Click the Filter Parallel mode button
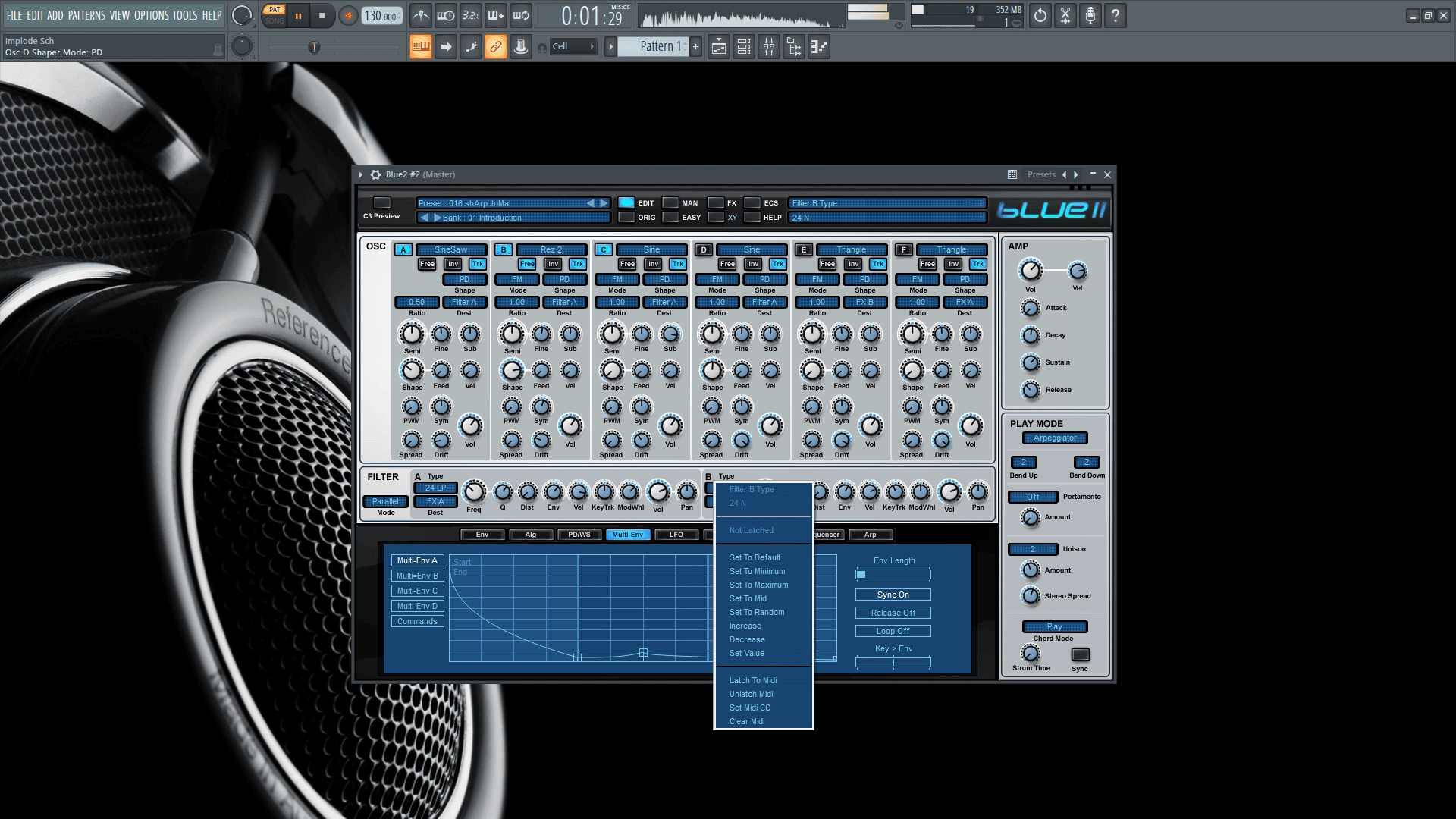The width and height of the screenshot is (1456, 819). (x=385, y=501)
